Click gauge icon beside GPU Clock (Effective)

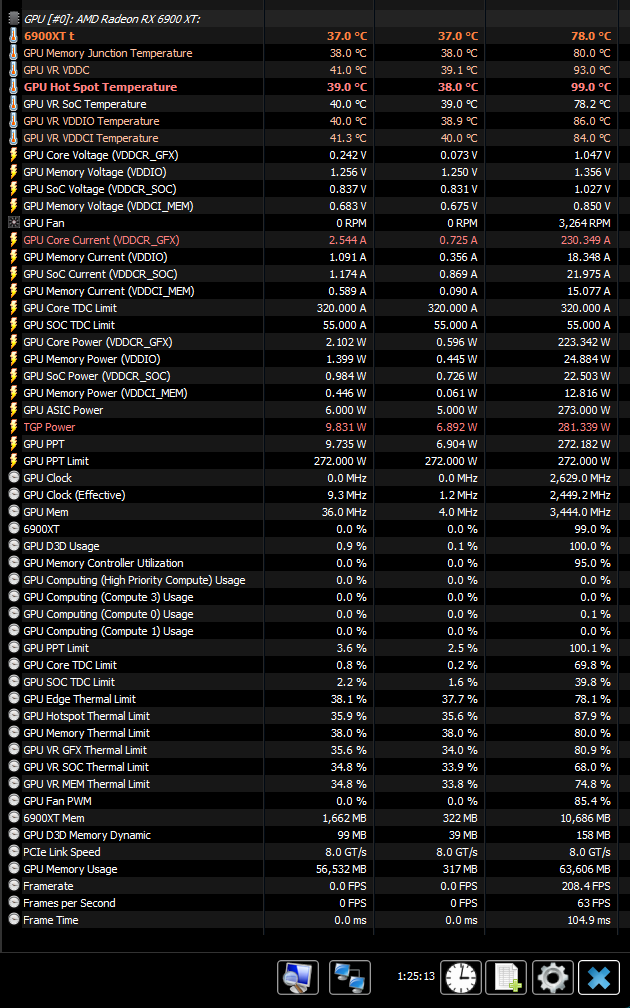tap(14, 495)
